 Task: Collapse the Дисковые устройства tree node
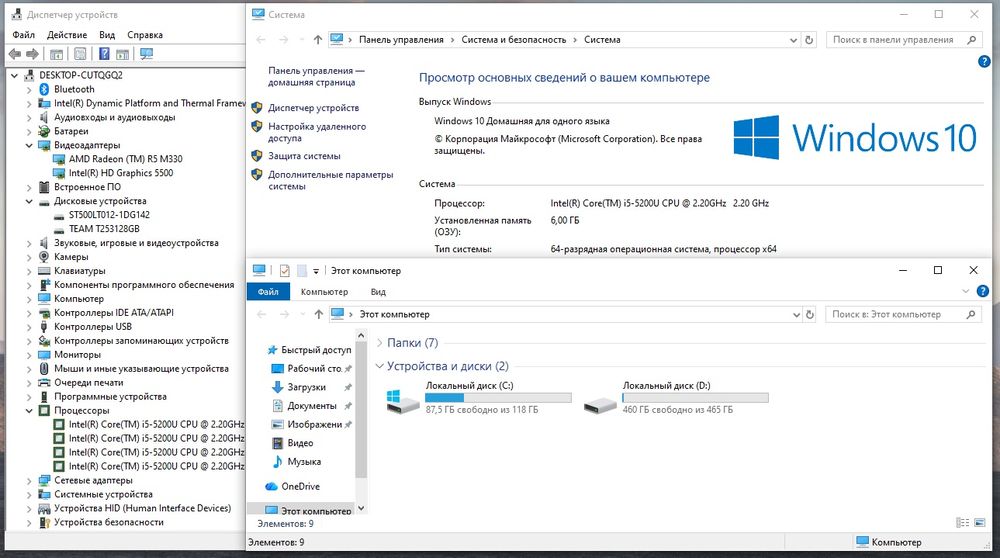coord(29,201)
